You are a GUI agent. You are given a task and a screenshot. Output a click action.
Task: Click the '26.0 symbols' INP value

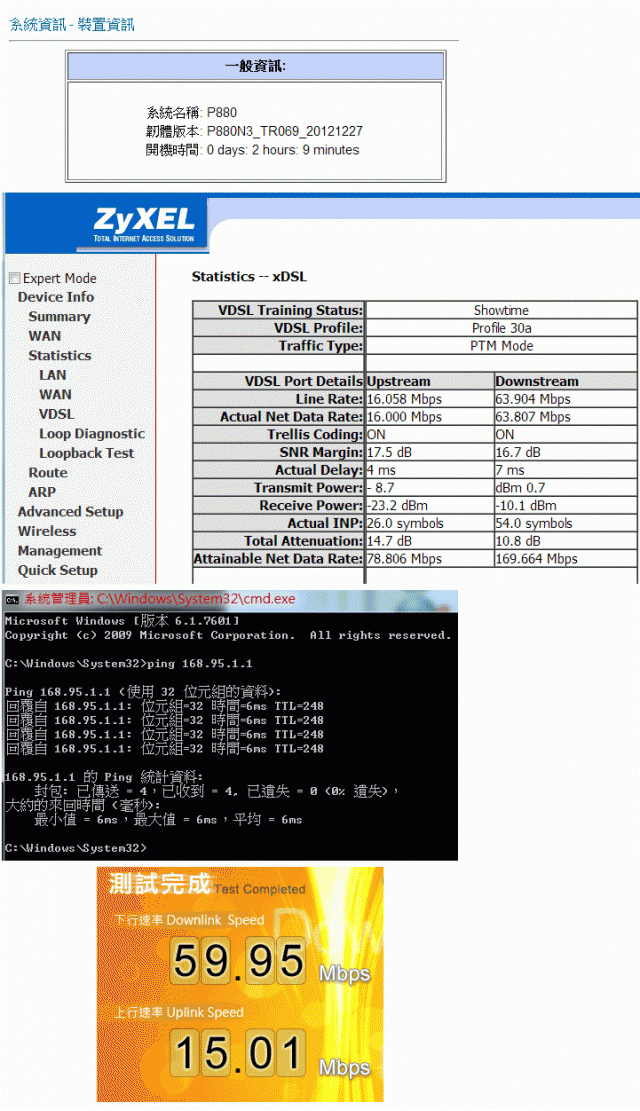click(x=405, y=523)
